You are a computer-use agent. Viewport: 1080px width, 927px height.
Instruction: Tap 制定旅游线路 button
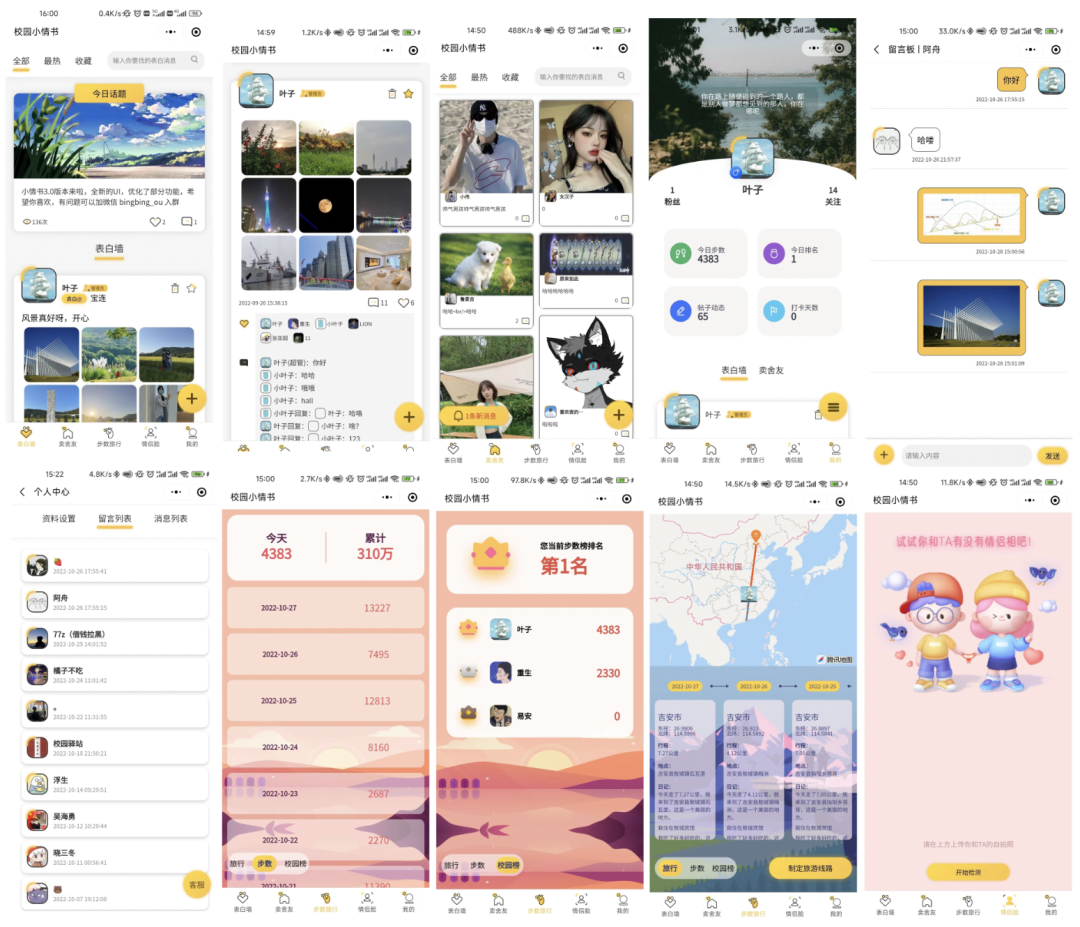(810, 868)
